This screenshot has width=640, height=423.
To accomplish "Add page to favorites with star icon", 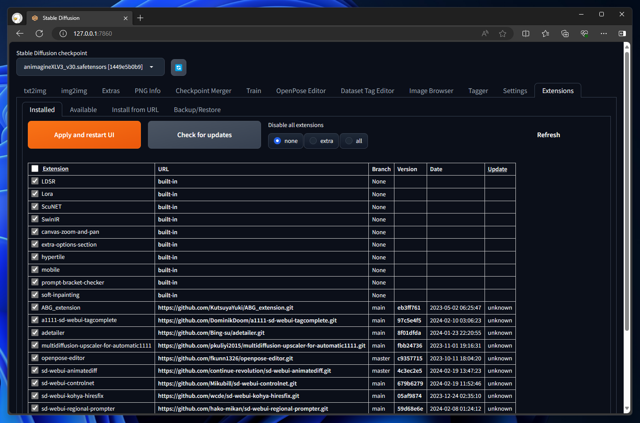I will tap(502, 33).
